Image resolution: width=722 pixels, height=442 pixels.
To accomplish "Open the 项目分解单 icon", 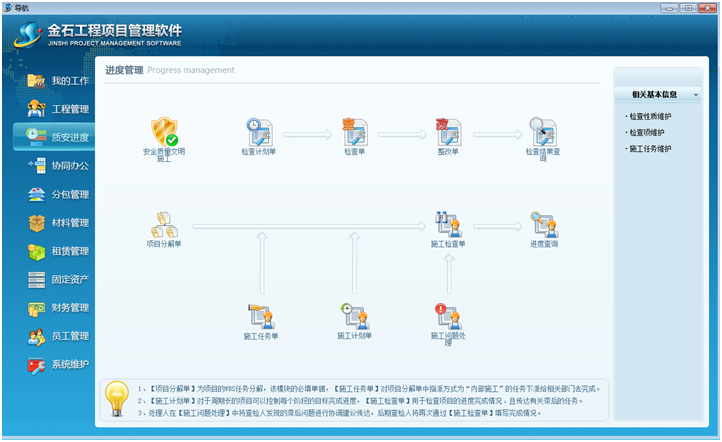I will (164, 225).
